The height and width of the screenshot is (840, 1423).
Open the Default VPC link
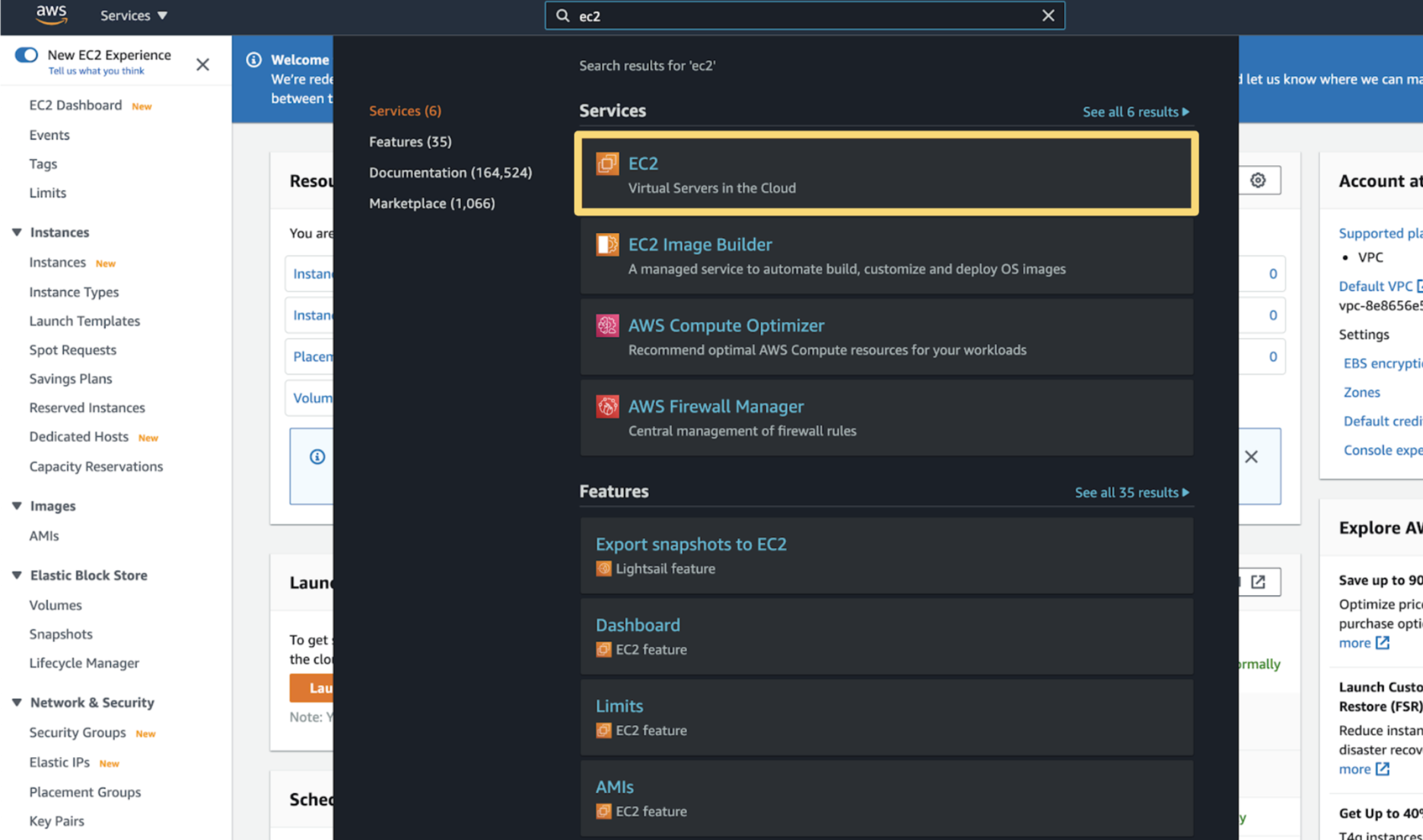1376,286
